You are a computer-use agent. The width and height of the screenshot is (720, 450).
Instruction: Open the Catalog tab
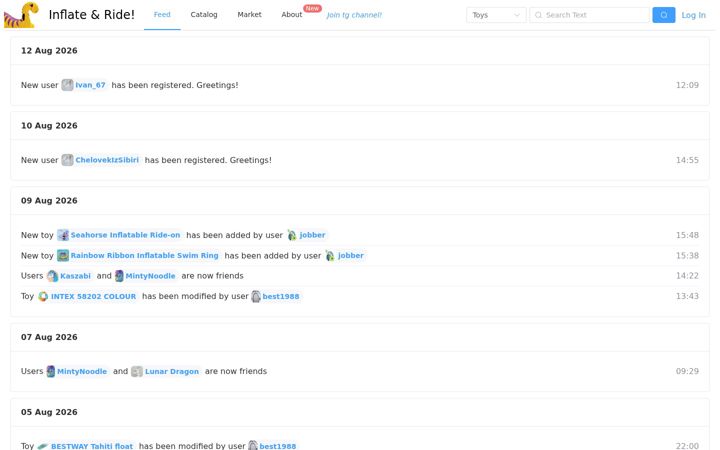click(204, 15)
